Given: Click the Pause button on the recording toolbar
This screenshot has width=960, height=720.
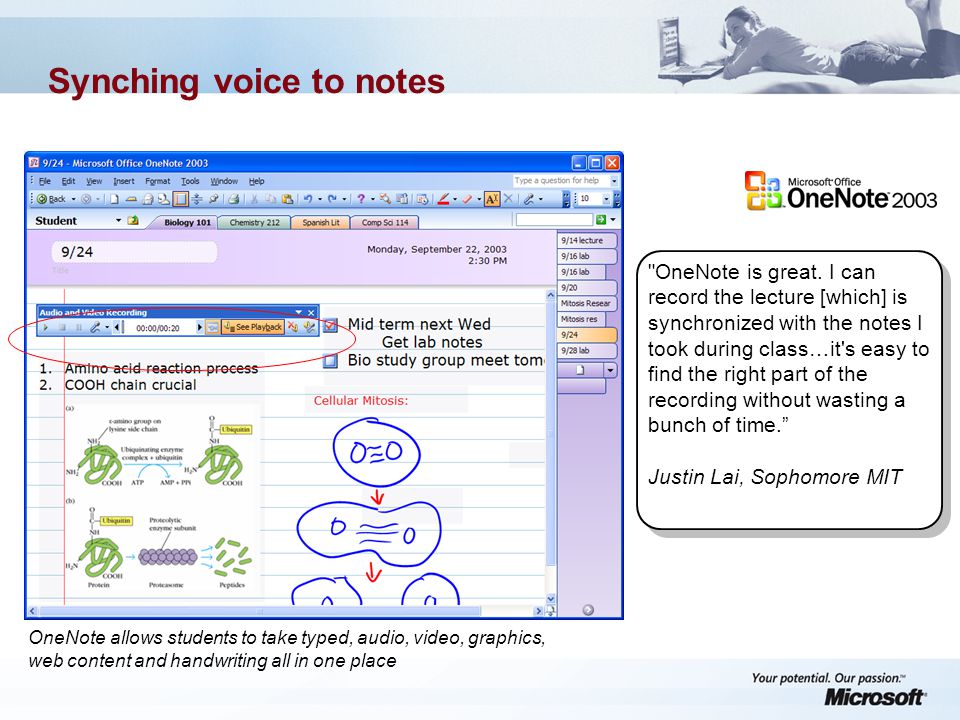Looking at the screenshot, I should (x=78, y=328).
